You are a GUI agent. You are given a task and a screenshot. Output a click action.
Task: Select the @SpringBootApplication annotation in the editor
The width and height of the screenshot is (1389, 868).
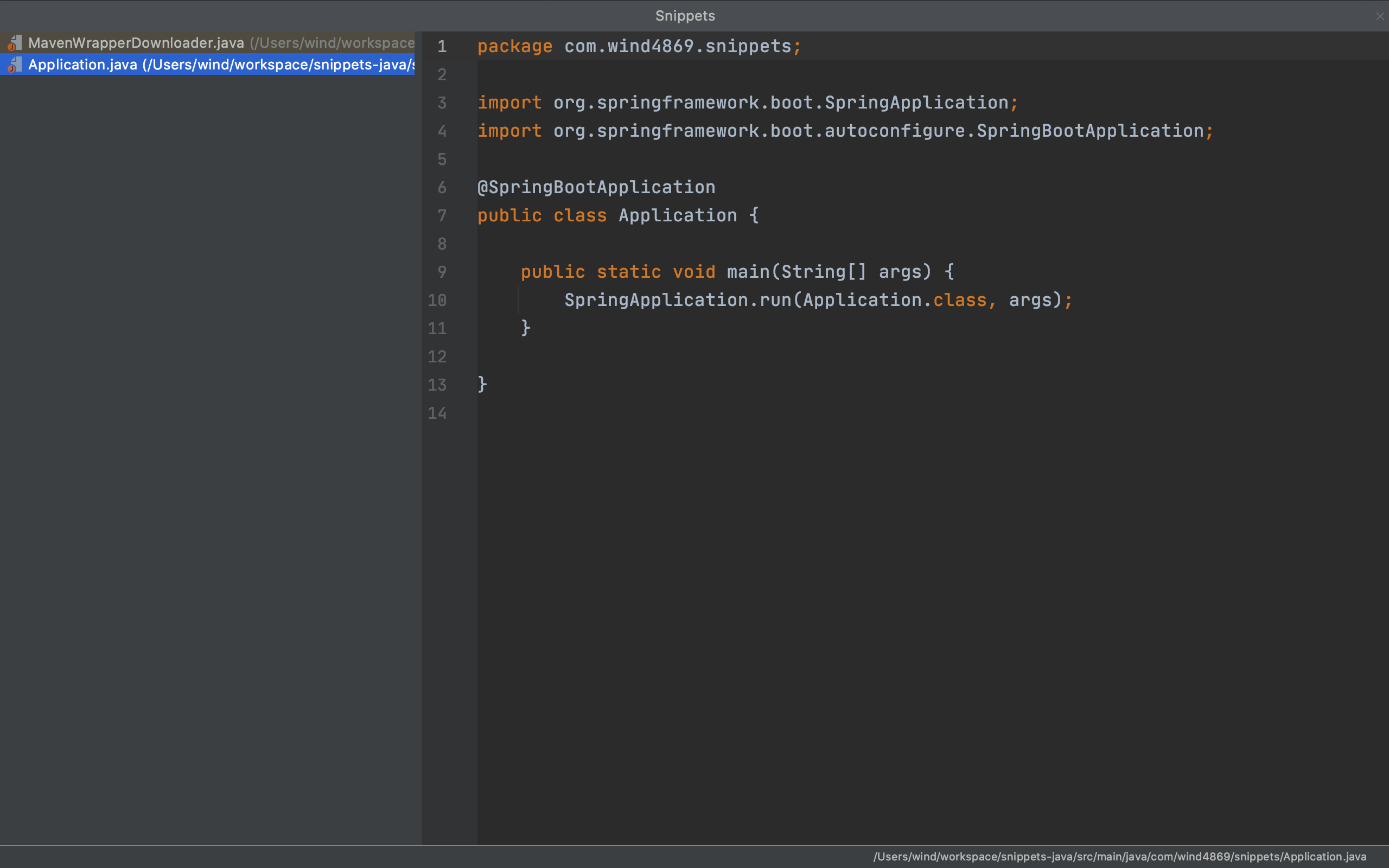(596, 187)
